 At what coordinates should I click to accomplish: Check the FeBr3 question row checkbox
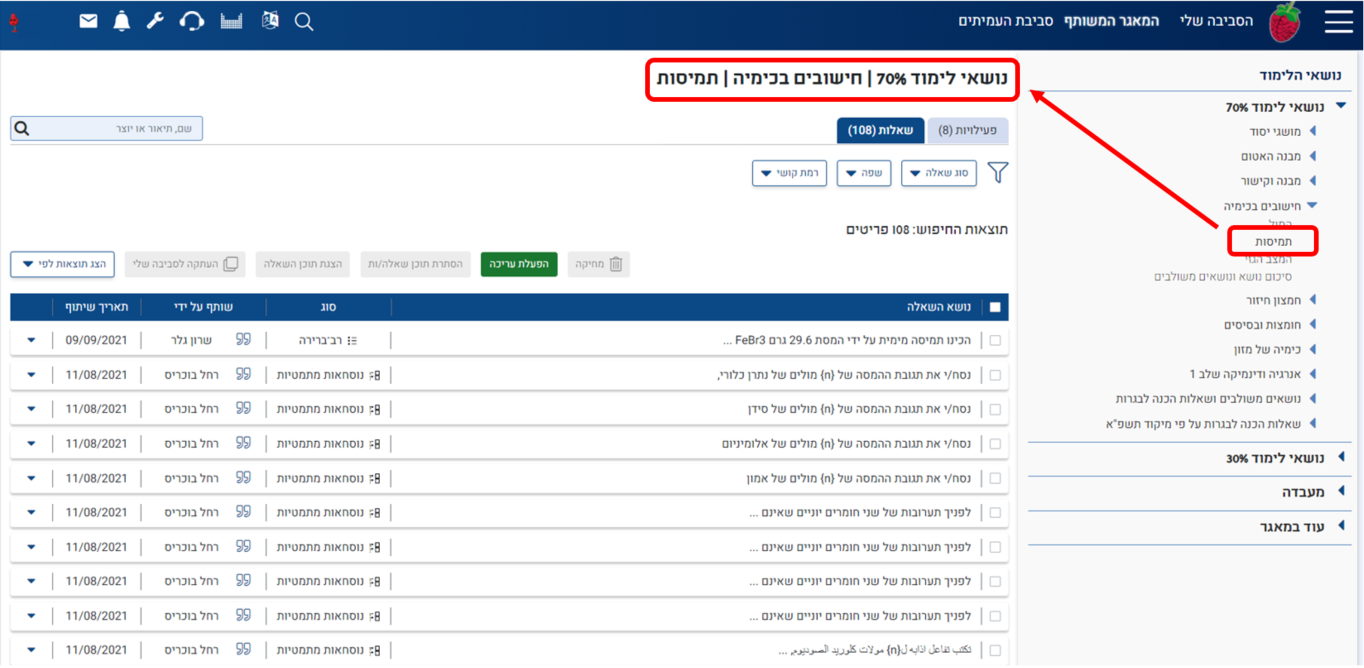pos(994,341)
